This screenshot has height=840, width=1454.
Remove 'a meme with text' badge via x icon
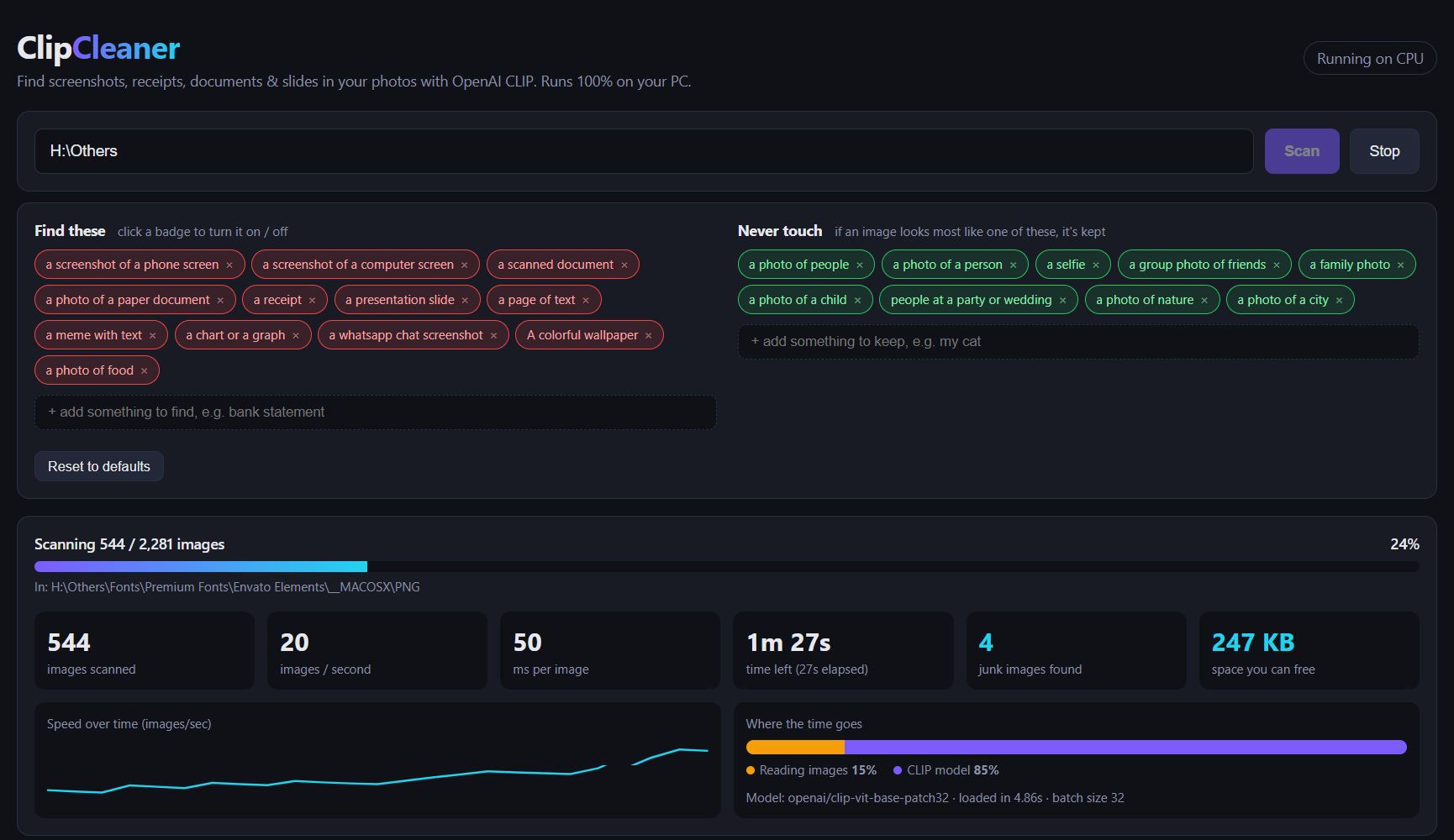coord(153,336)
